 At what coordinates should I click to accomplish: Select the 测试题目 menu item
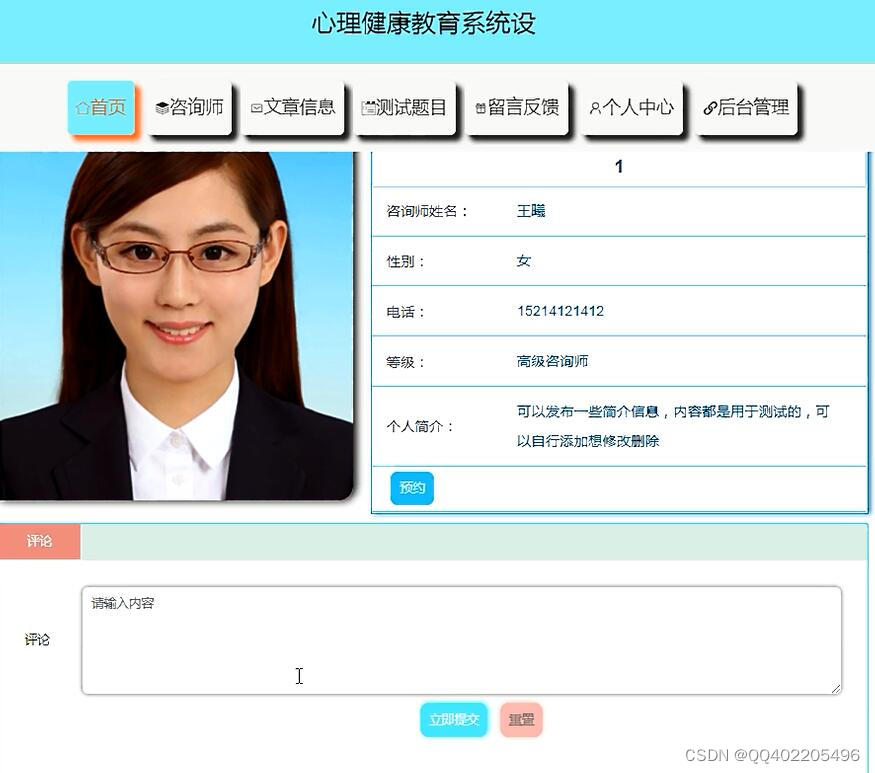click(405, 107)
